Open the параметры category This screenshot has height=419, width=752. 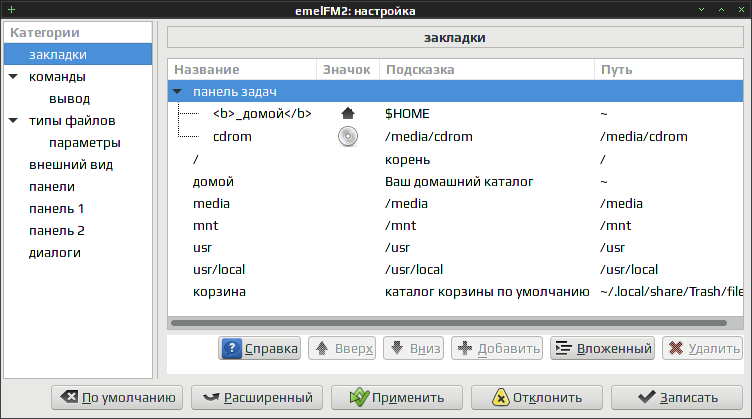(84, 143)
